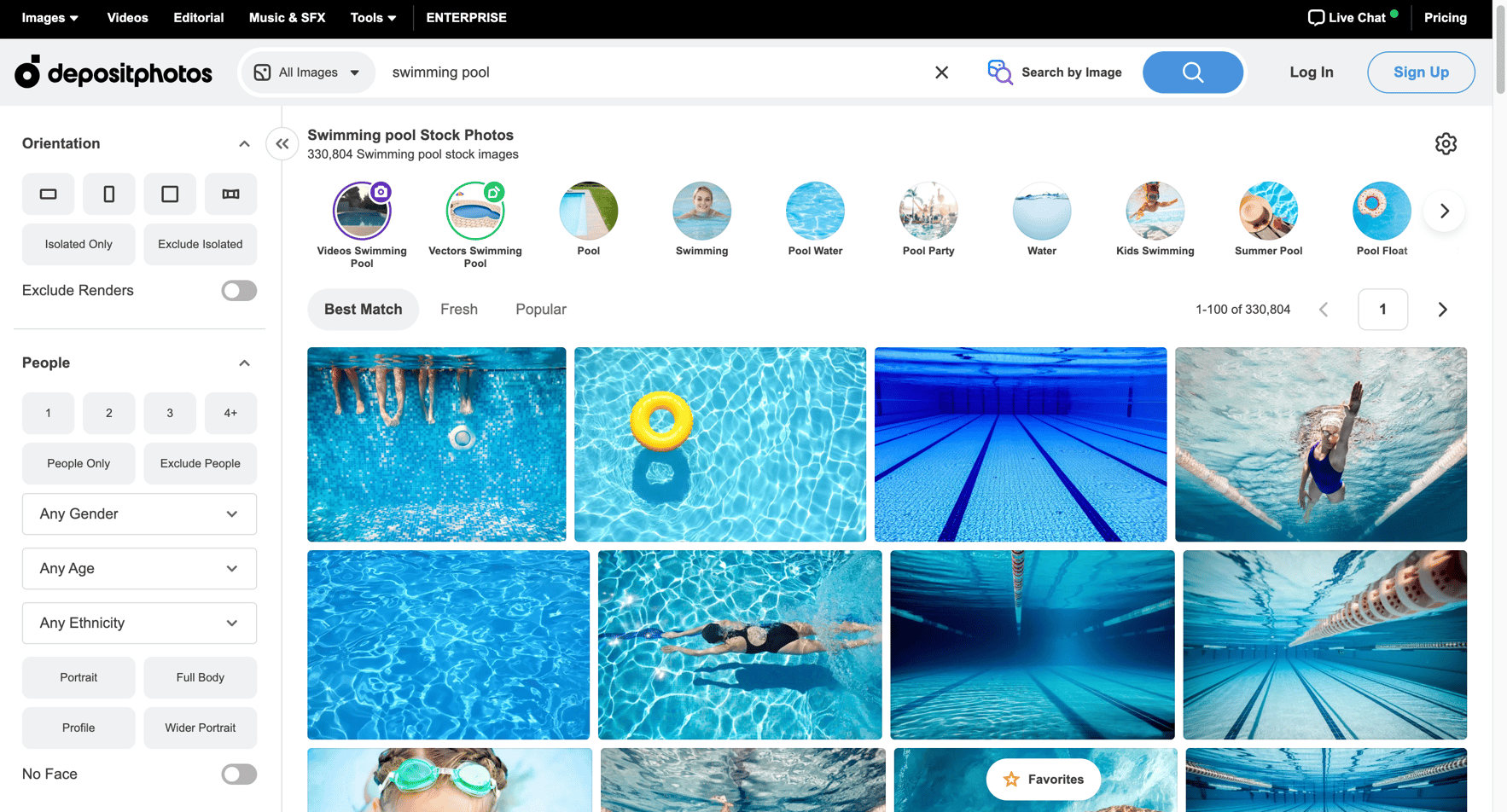Click the Depositphotos logo
This screenshot has height=812, width=1507.
pyautogui.click(x=113, y=72)
